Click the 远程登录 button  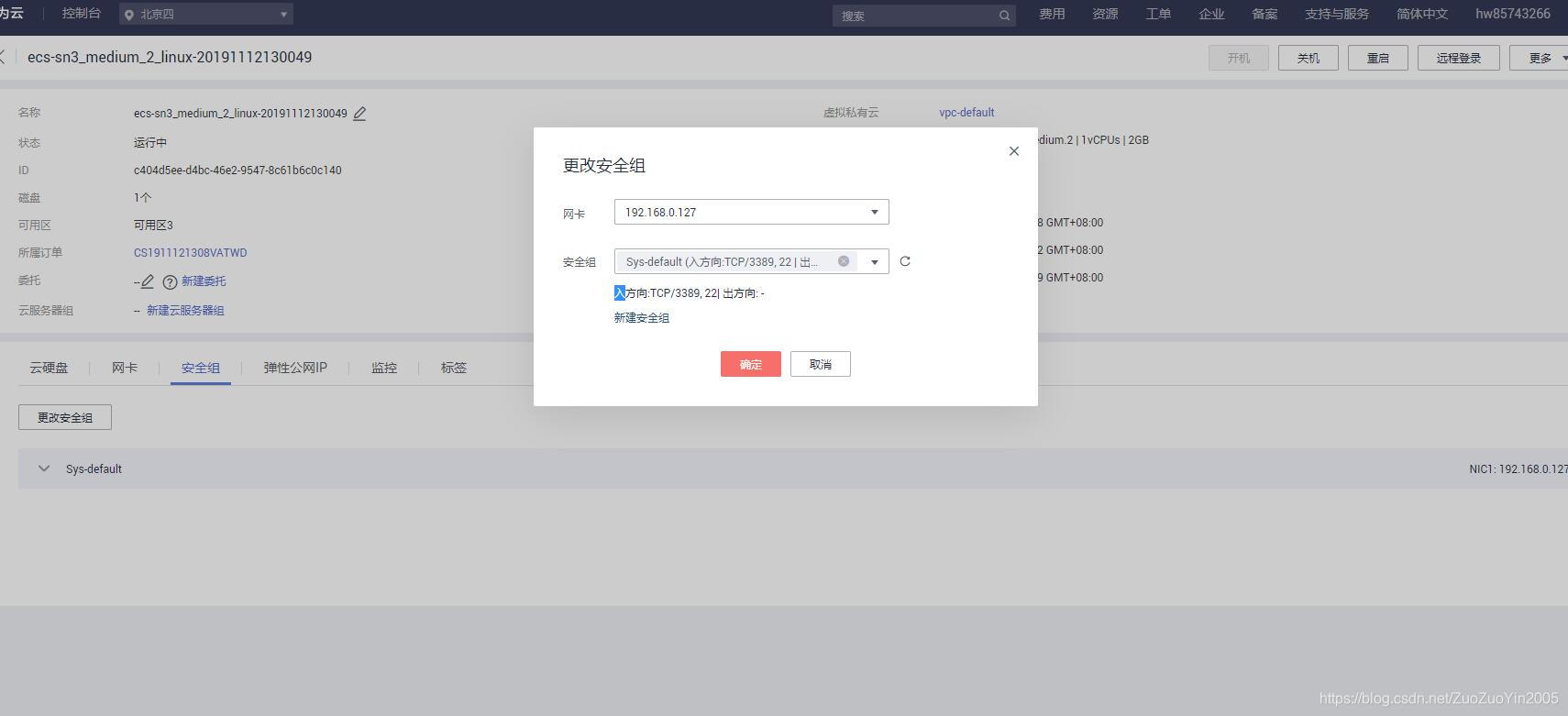(1459, 58)
